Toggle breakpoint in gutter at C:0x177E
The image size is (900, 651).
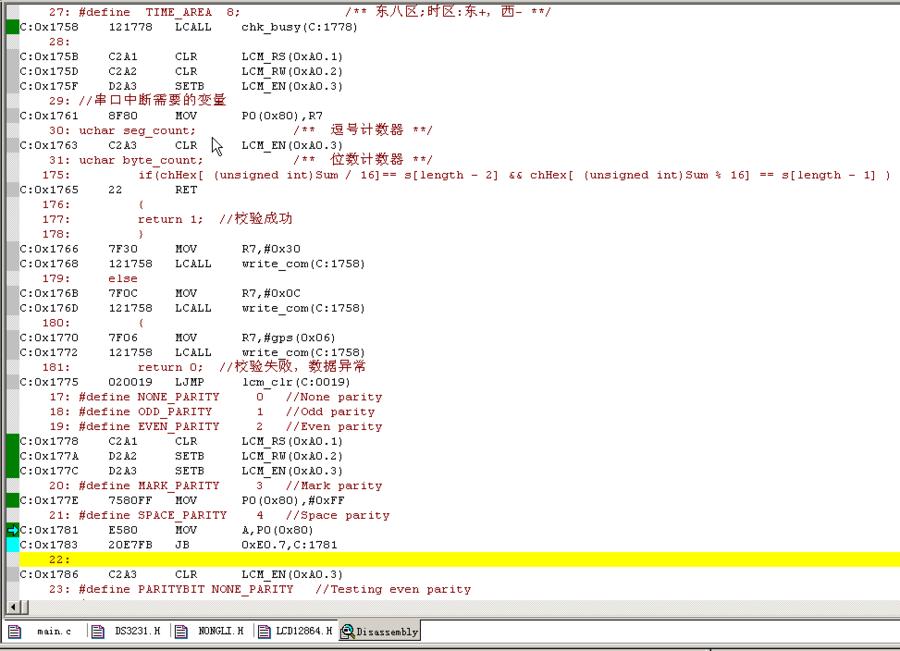tap(12, 500)
